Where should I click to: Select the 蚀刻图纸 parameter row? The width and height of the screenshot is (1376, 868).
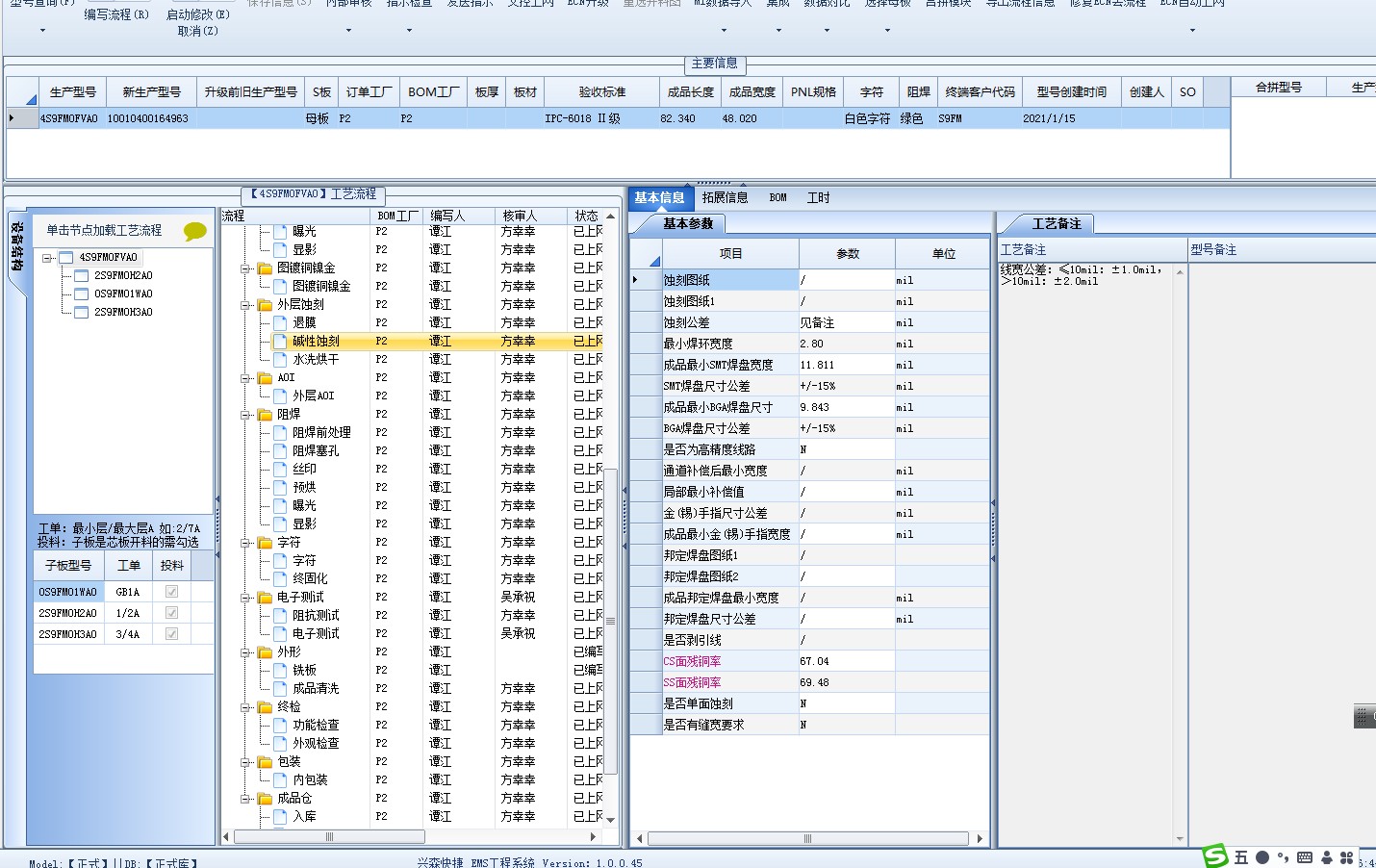coord(809,280)
